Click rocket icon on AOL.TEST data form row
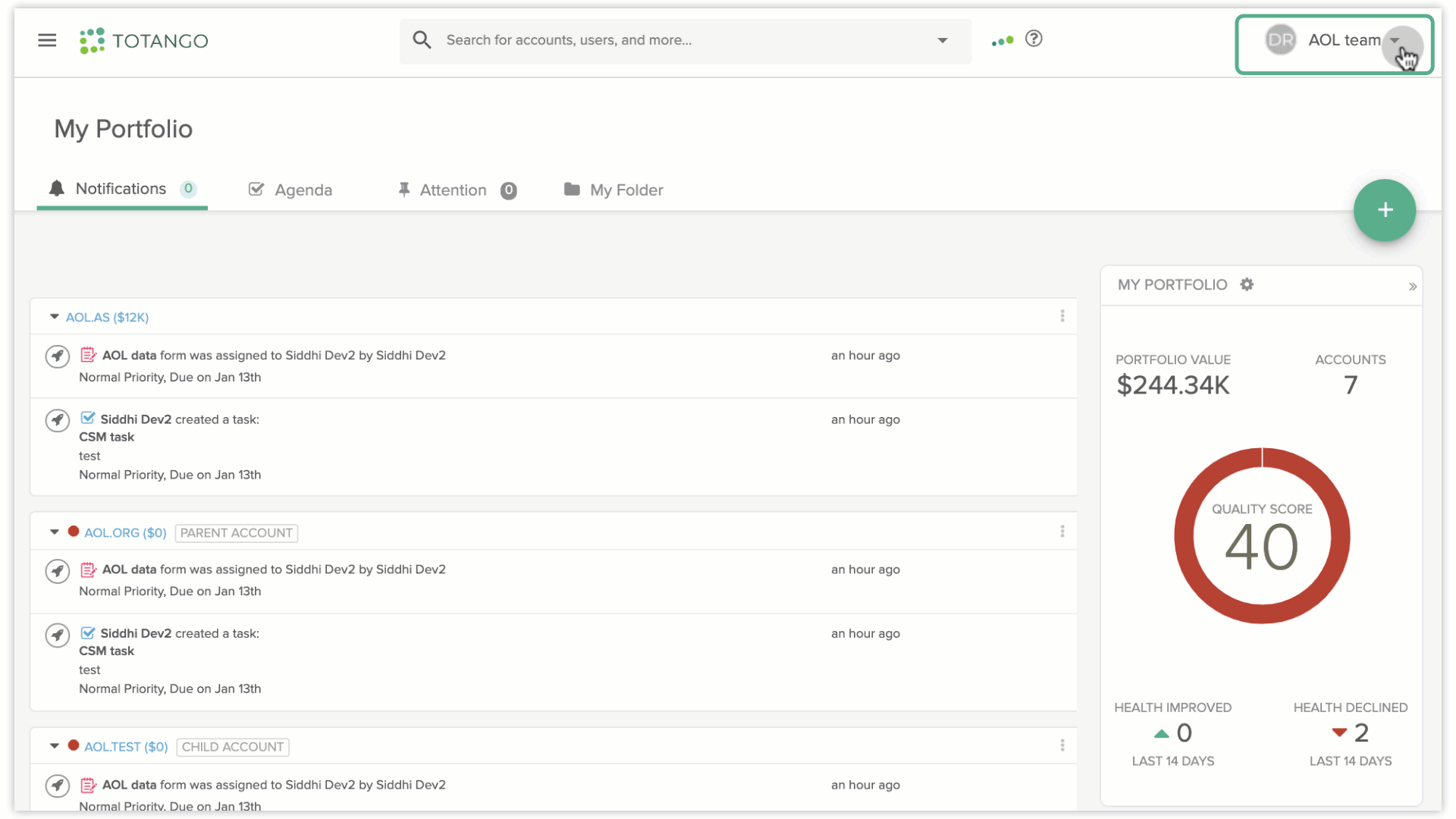 coord(58,786)
